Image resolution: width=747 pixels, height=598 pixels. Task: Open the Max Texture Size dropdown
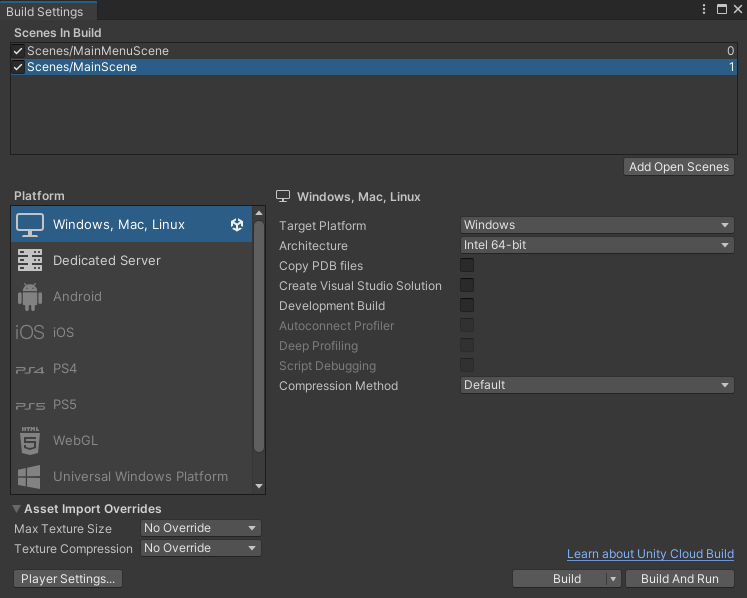pos(201,528)
